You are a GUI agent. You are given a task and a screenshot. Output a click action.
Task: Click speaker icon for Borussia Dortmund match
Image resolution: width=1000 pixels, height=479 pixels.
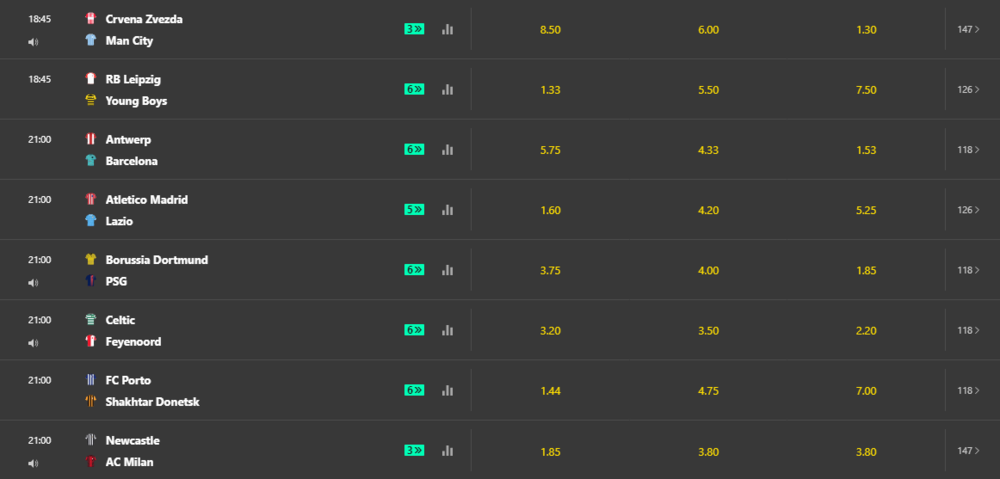(33, 283)
